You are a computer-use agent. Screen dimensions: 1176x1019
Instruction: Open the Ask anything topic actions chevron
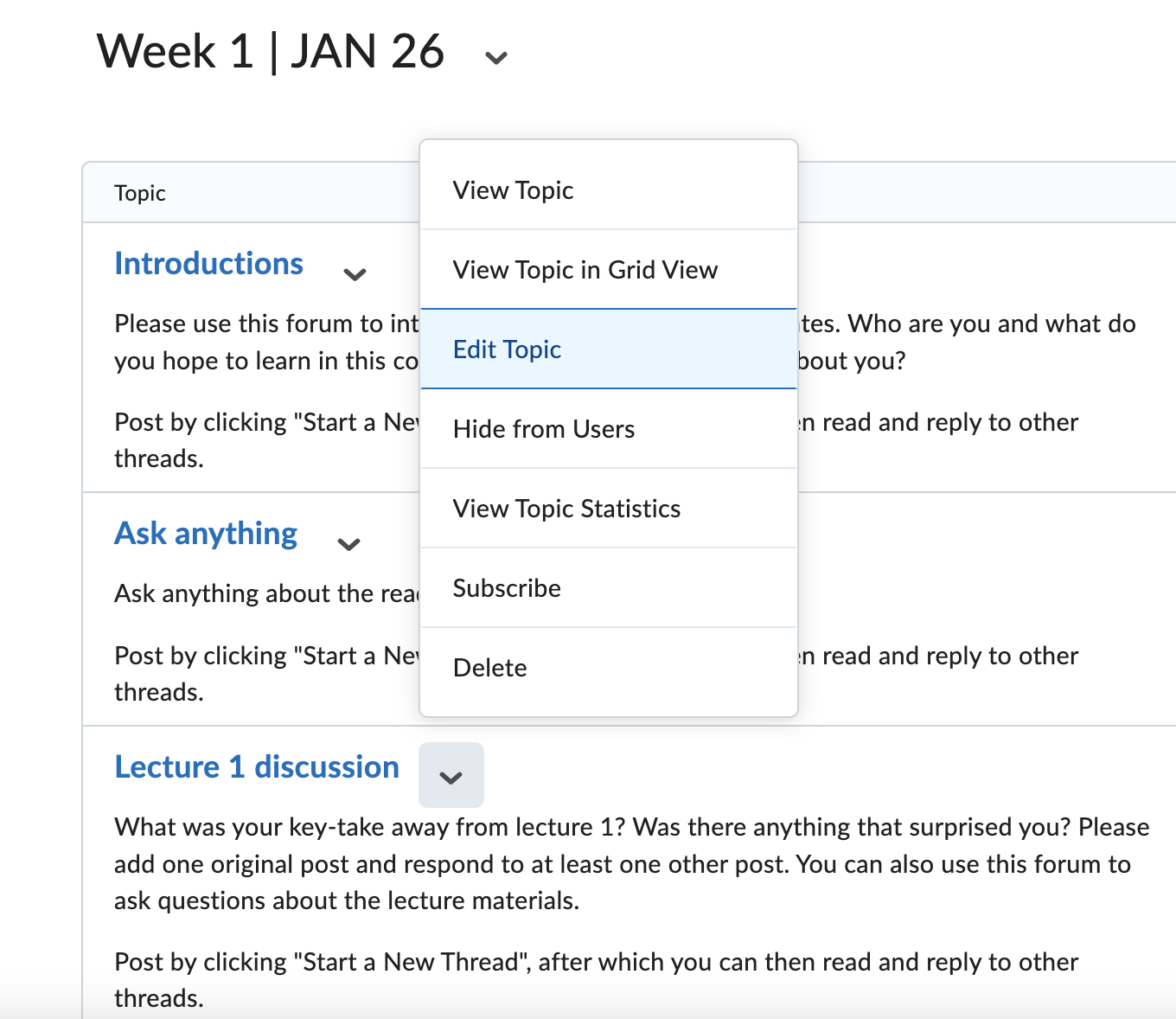pos(348,545)
